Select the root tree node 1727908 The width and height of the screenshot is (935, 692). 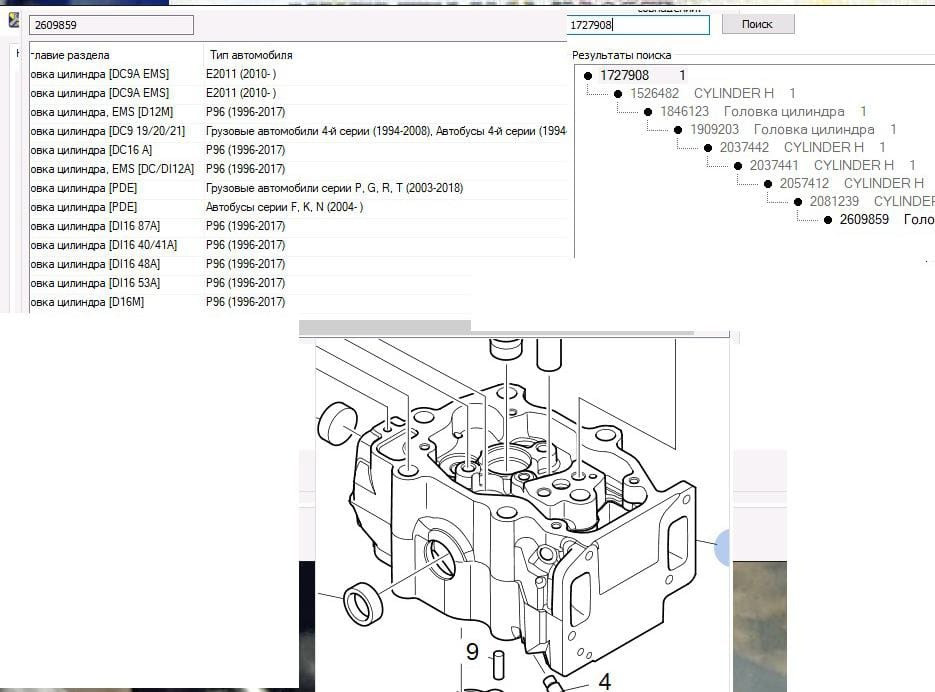[624, 75]
